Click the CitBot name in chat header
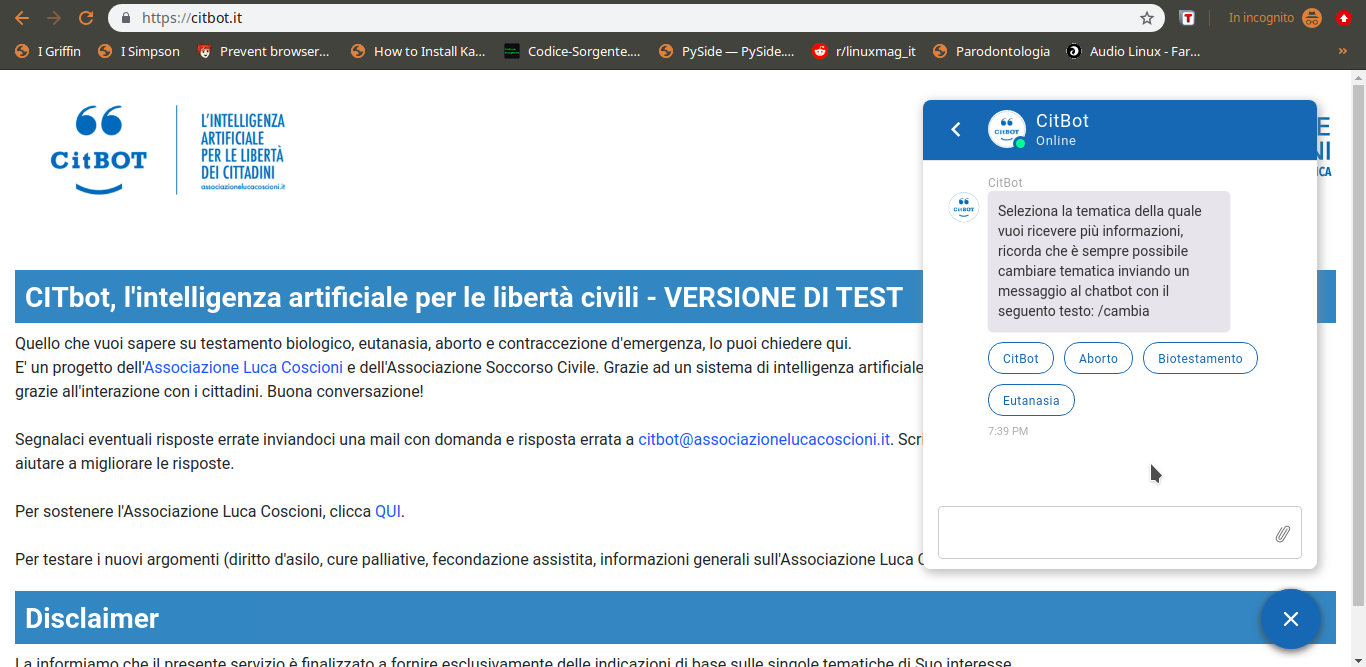 (1062, 121)
